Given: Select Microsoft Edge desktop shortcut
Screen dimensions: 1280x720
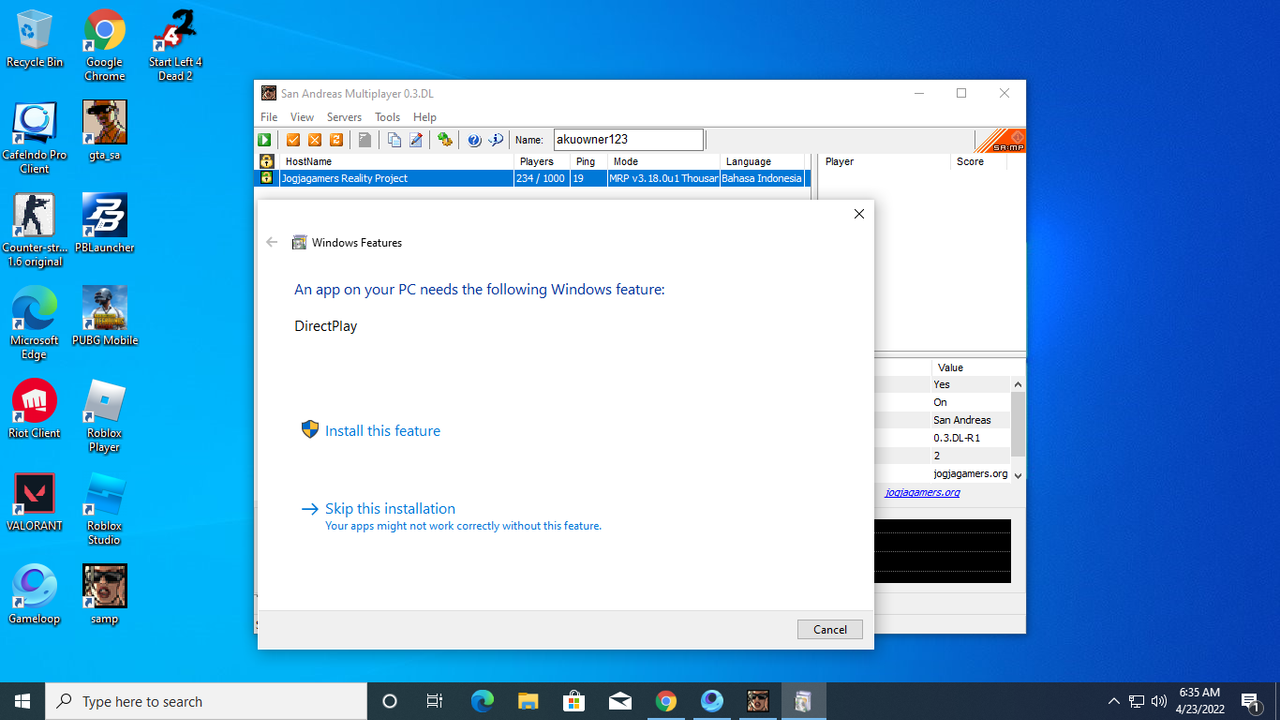Looking at the screenshot, I should [x=34, y=324].
